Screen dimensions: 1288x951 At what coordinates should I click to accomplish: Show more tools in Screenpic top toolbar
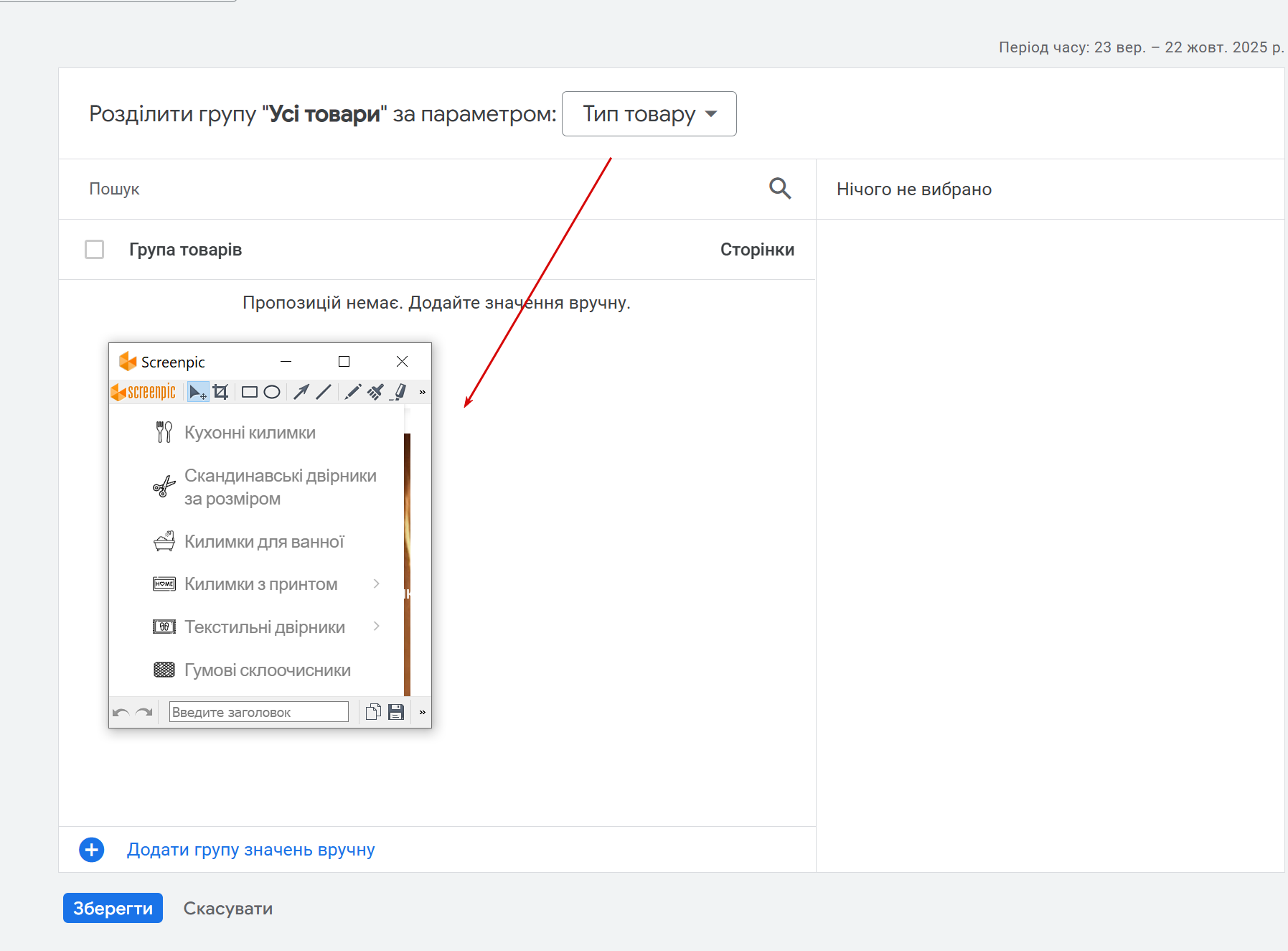point(423,392)
